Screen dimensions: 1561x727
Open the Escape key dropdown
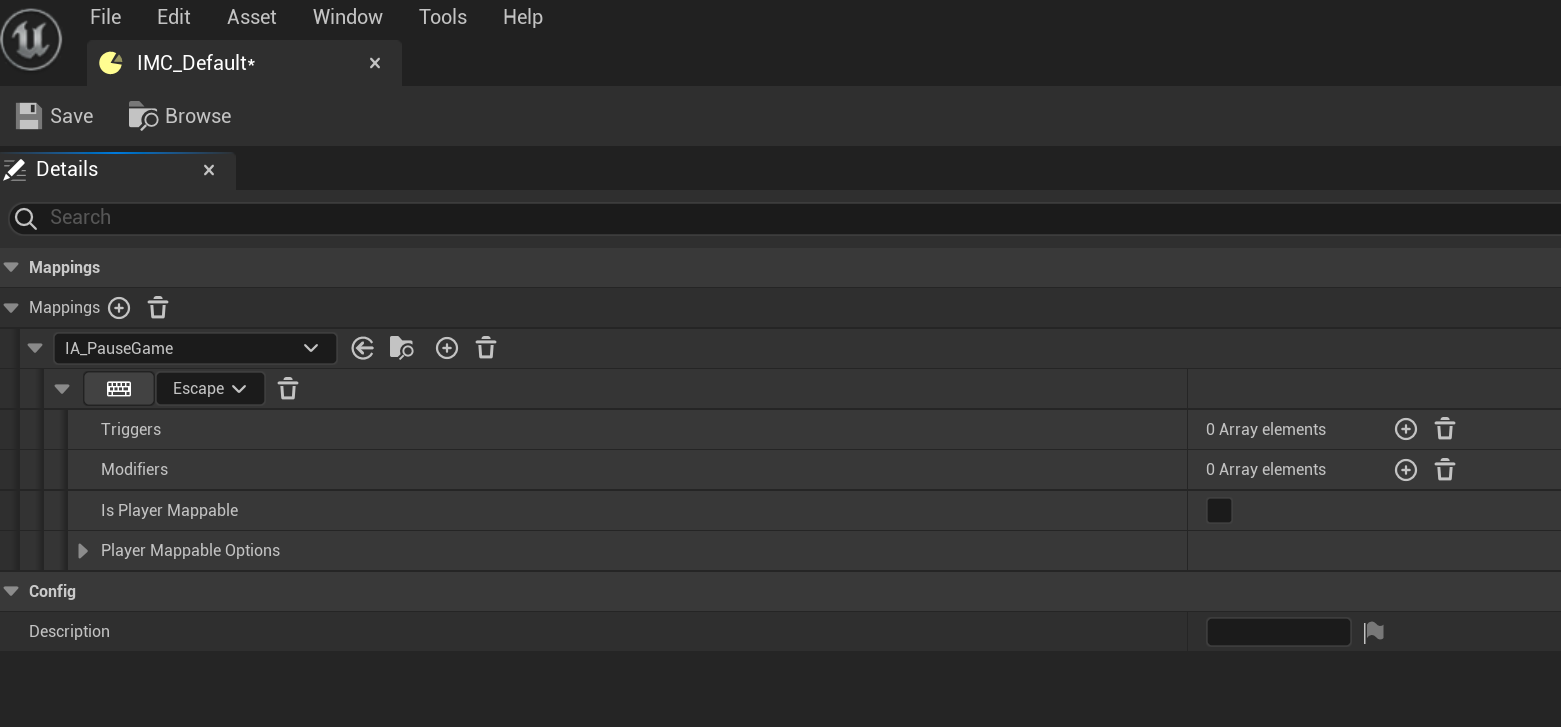click(x=210, y=389)
